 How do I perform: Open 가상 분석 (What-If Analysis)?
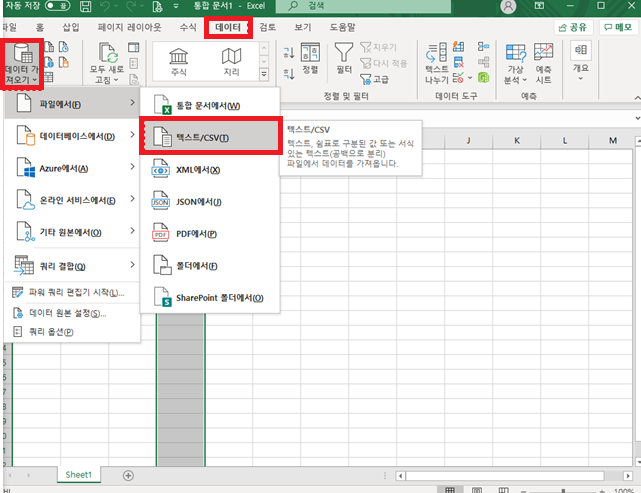515,63
